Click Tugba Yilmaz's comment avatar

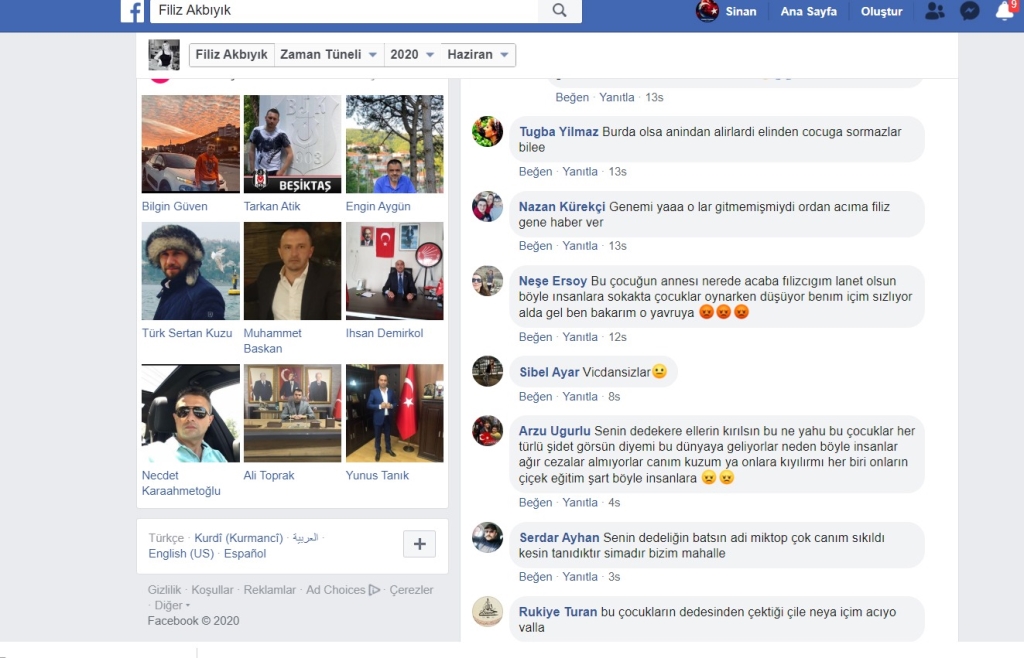coord(488,132)
